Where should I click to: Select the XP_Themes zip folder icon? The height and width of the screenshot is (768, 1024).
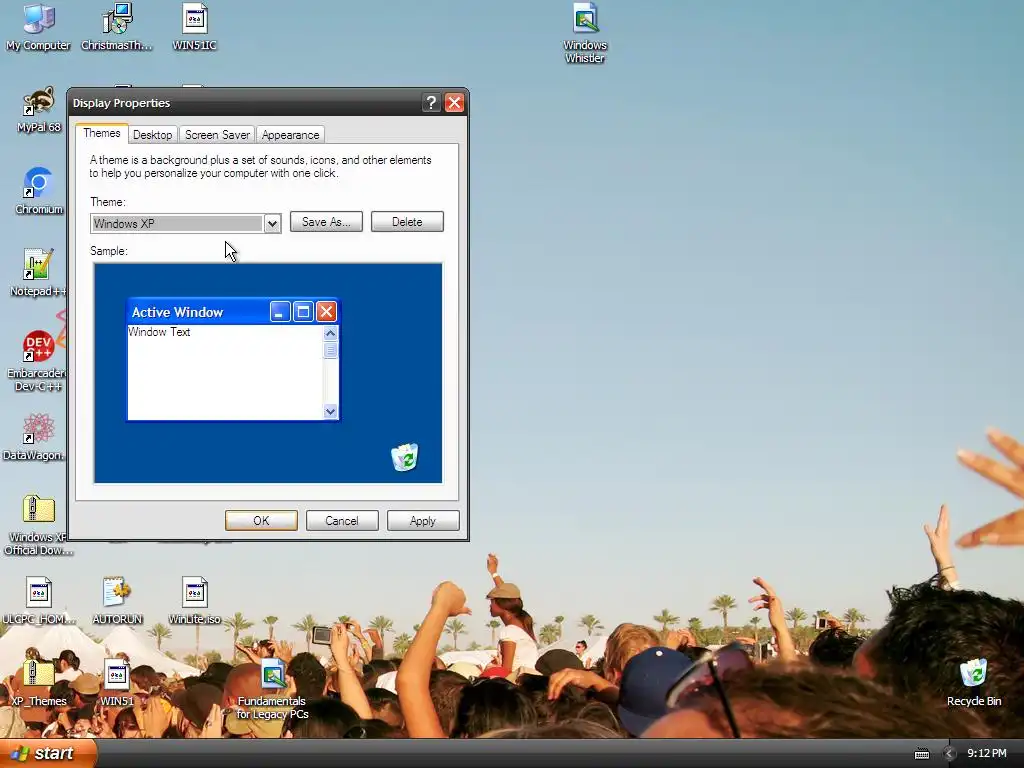(x=39, y=683)
